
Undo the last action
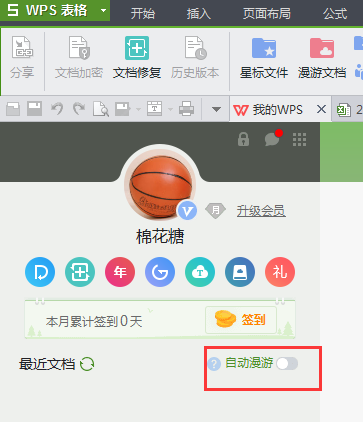point(57,109)
